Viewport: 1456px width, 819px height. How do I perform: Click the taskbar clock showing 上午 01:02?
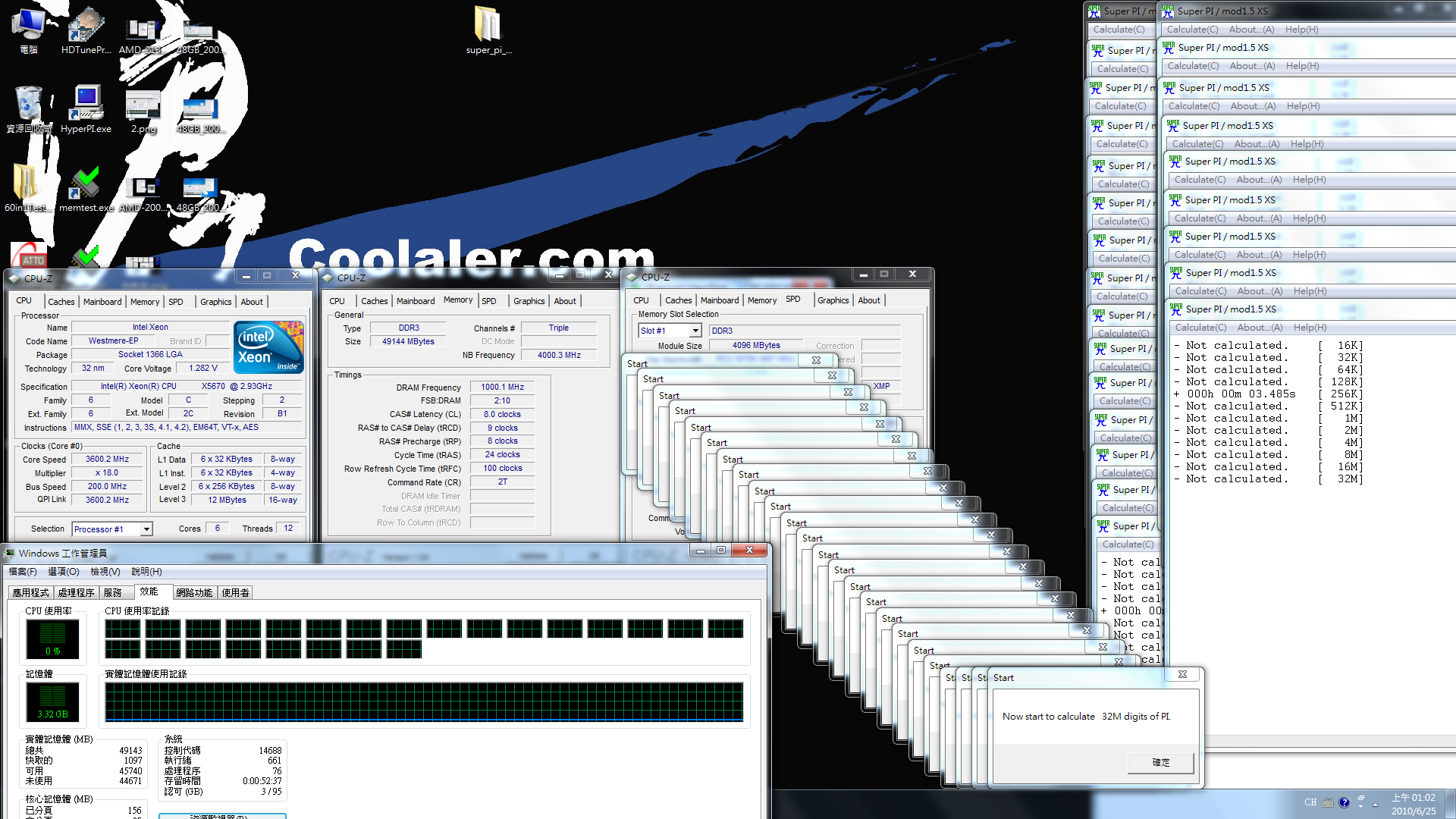click(1413, 804)
